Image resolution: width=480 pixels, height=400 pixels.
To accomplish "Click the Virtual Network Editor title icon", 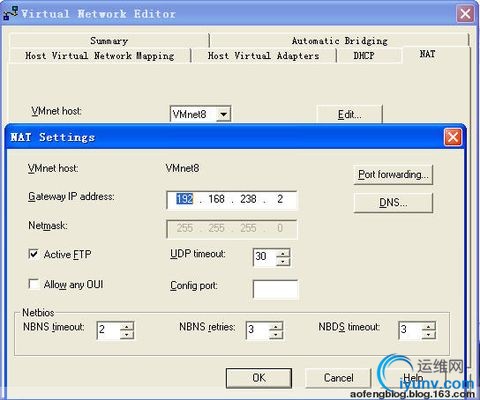I will pyautogui.click(x=10, y=14).
